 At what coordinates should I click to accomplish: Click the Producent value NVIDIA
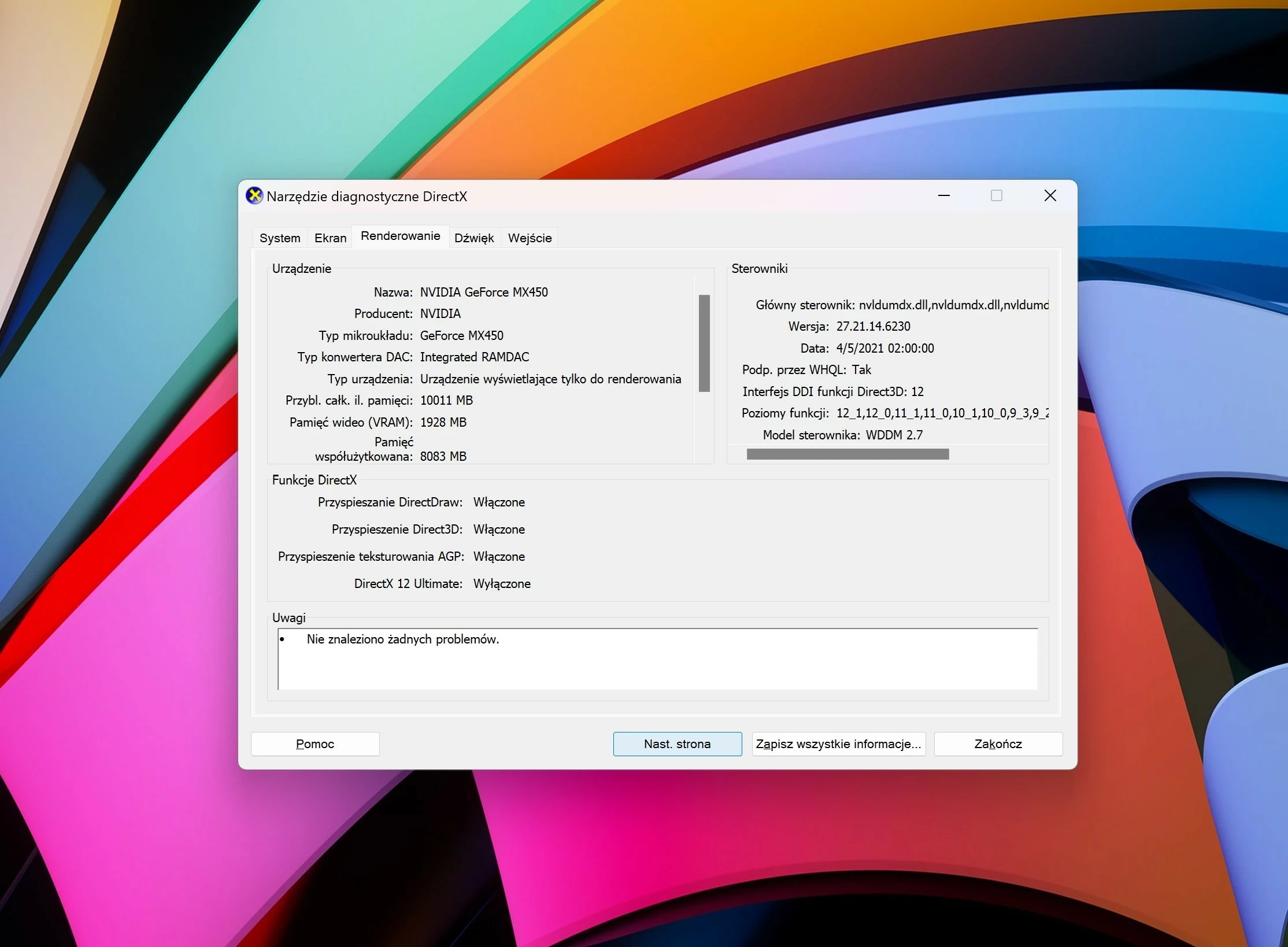pyautogui.click(x=441, y=313)
